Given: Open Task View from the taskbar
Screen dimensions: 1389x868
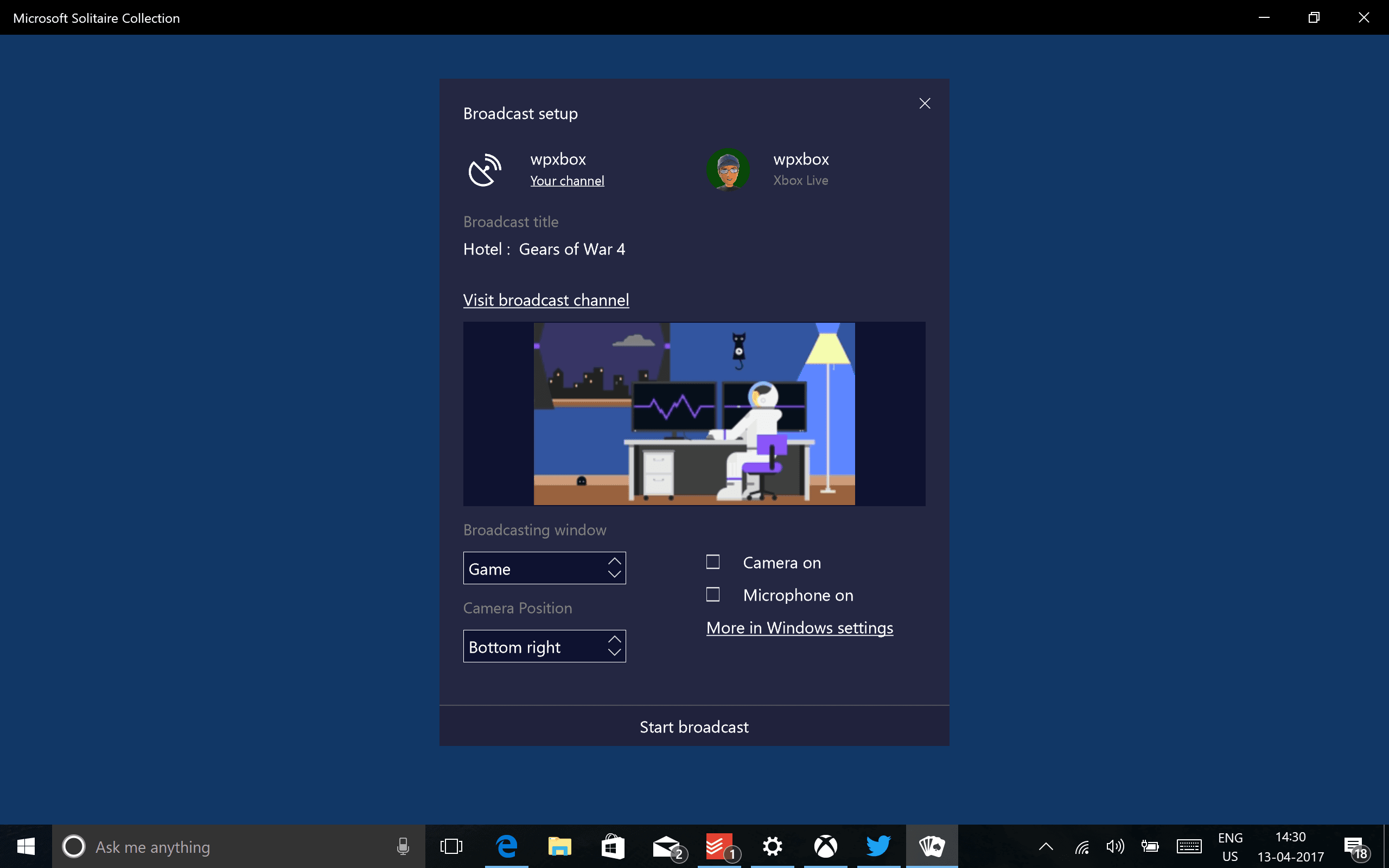Looking at the screenshot, I should click(x=451, y=846).
